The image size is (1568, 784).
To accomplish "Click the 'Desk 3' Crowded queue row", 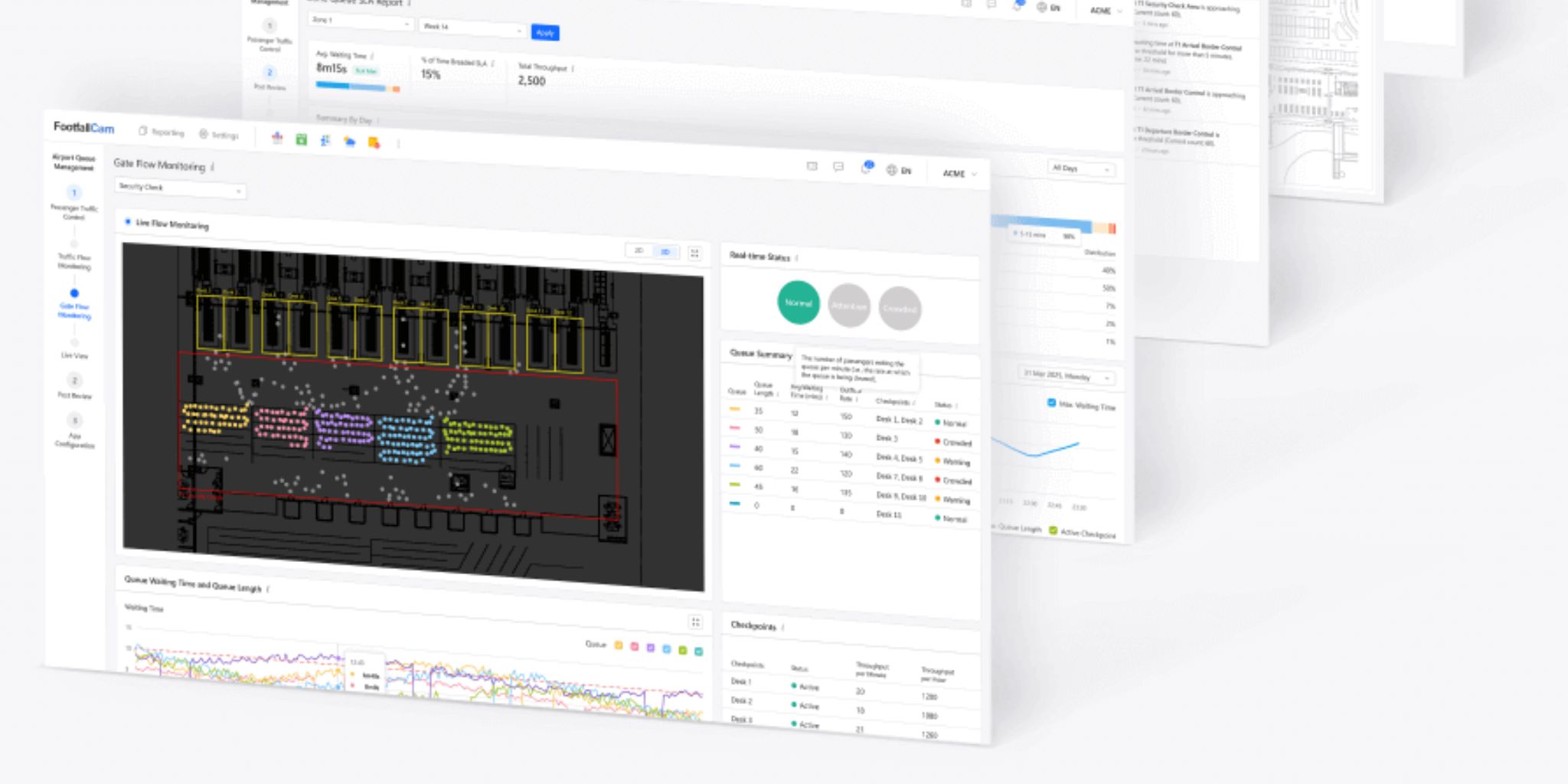I will pos(851,436).
